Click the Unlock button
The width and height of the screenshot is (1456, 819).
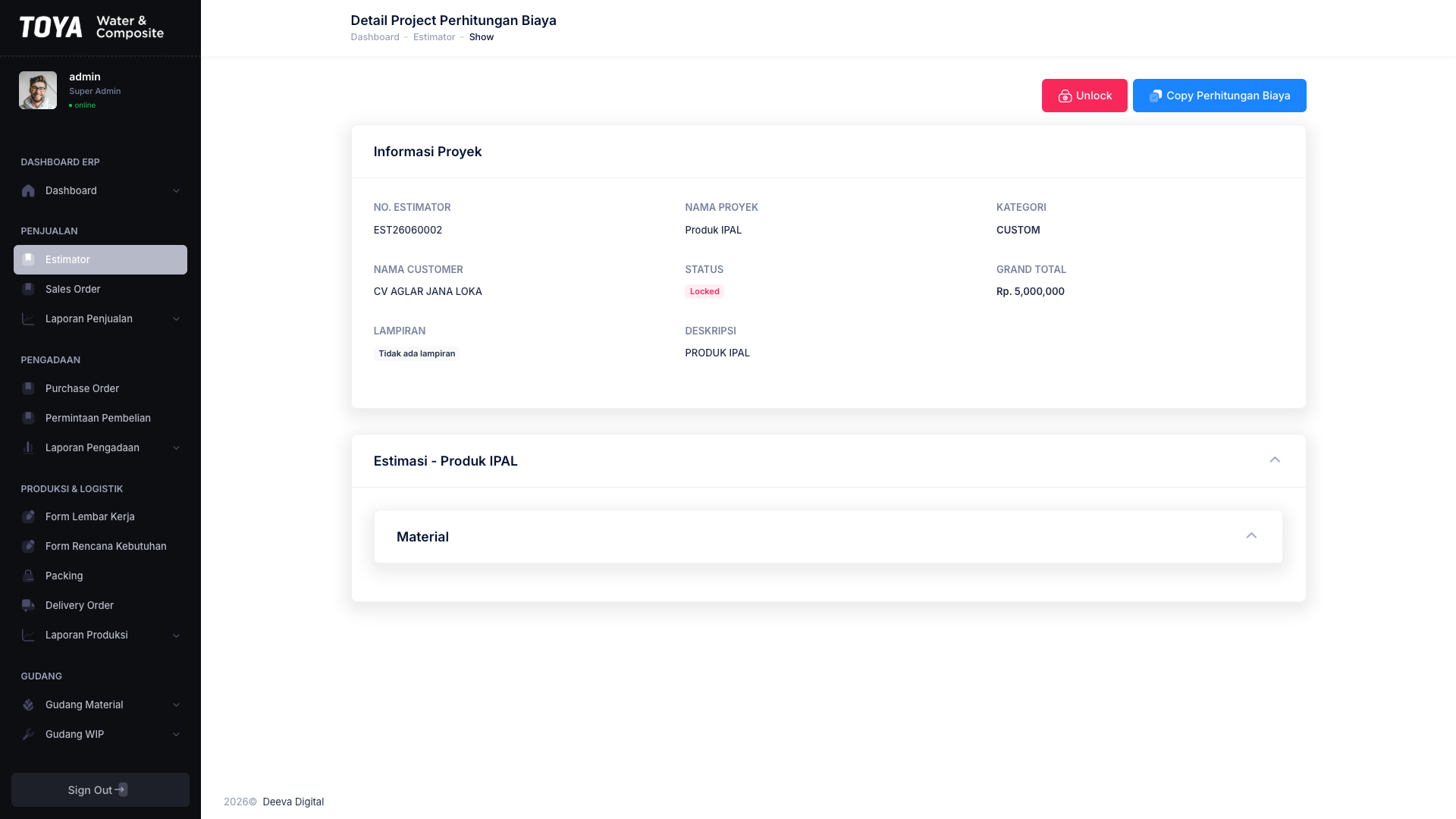pos(1084,96)
